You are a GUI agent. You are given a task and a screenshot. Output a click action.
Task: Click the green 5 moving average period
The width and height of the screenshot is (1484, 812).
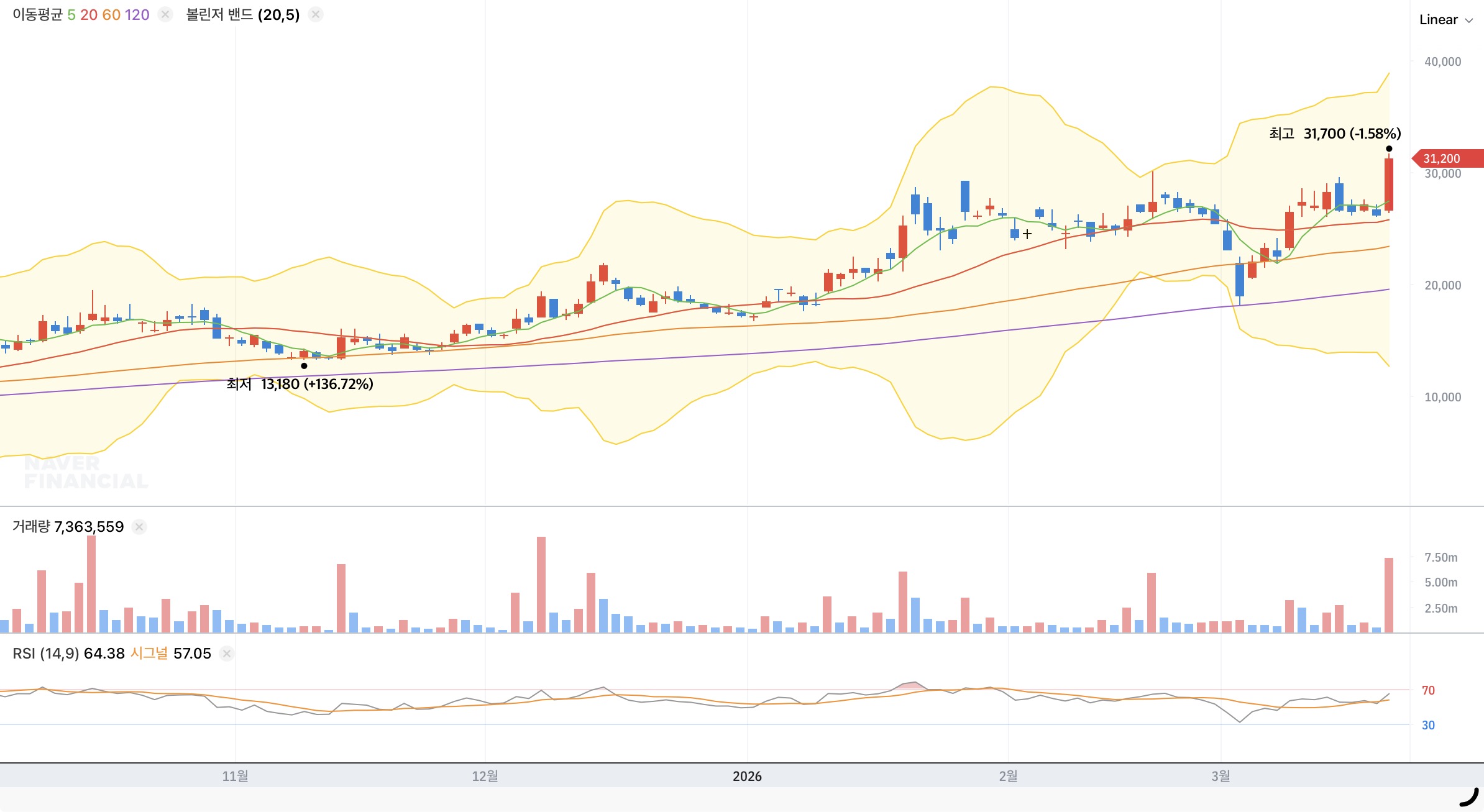pyautogui.click(x=71, y=14)
